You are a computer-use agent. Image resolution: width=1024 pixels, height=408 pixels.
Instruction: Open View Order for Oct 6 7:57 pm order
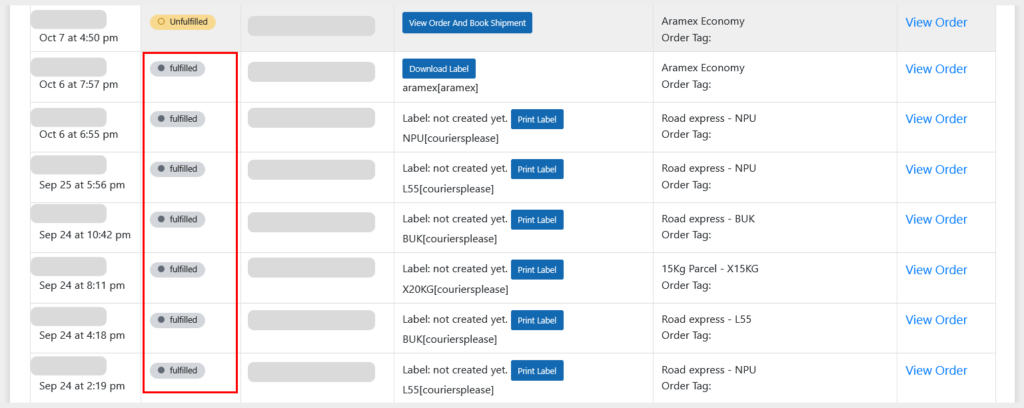click(936, 69)
